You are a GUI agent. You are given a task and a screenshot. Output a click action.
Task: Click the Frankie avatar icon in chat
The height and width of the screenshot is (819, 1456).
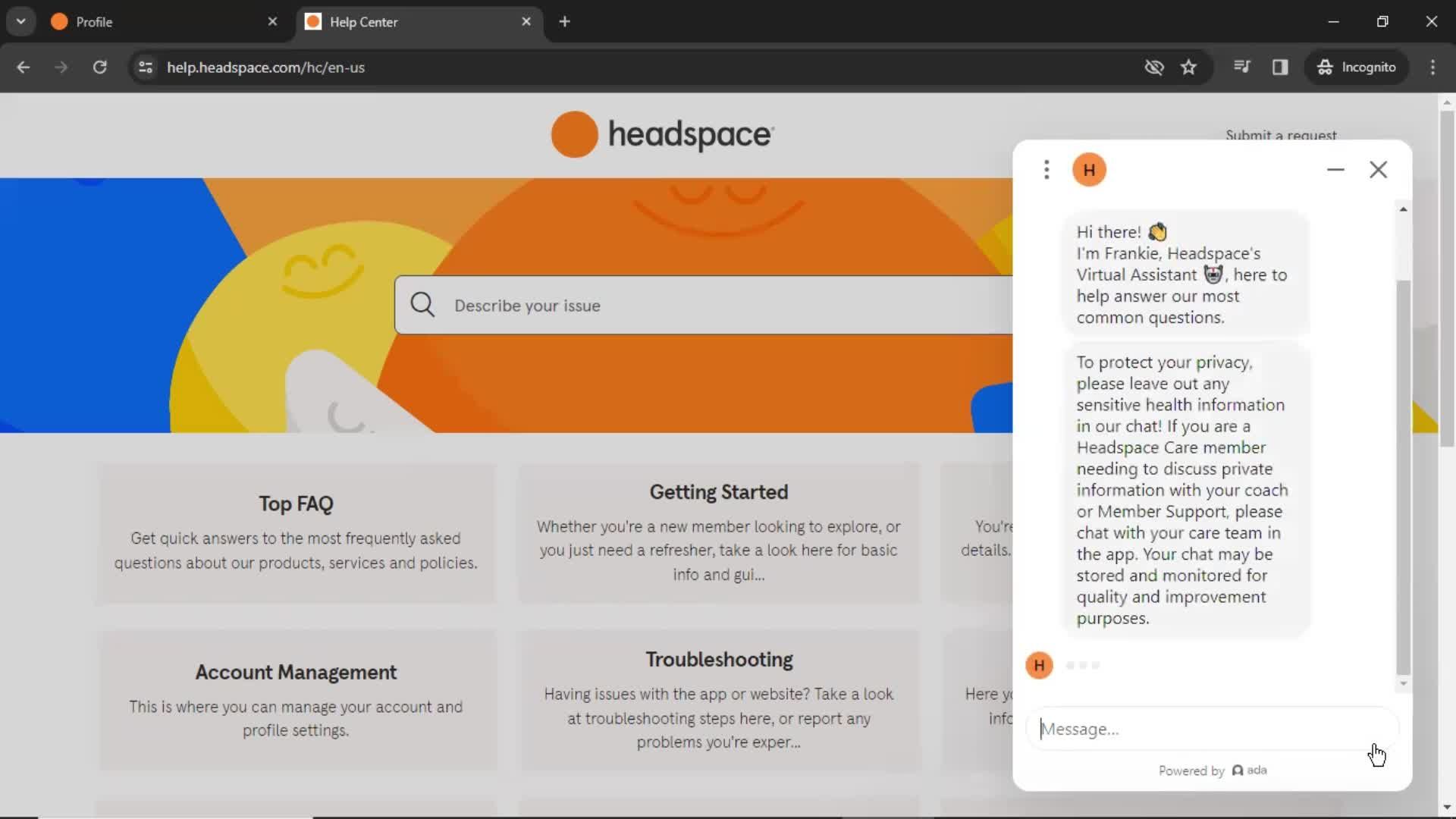(x=1088, y=169)
